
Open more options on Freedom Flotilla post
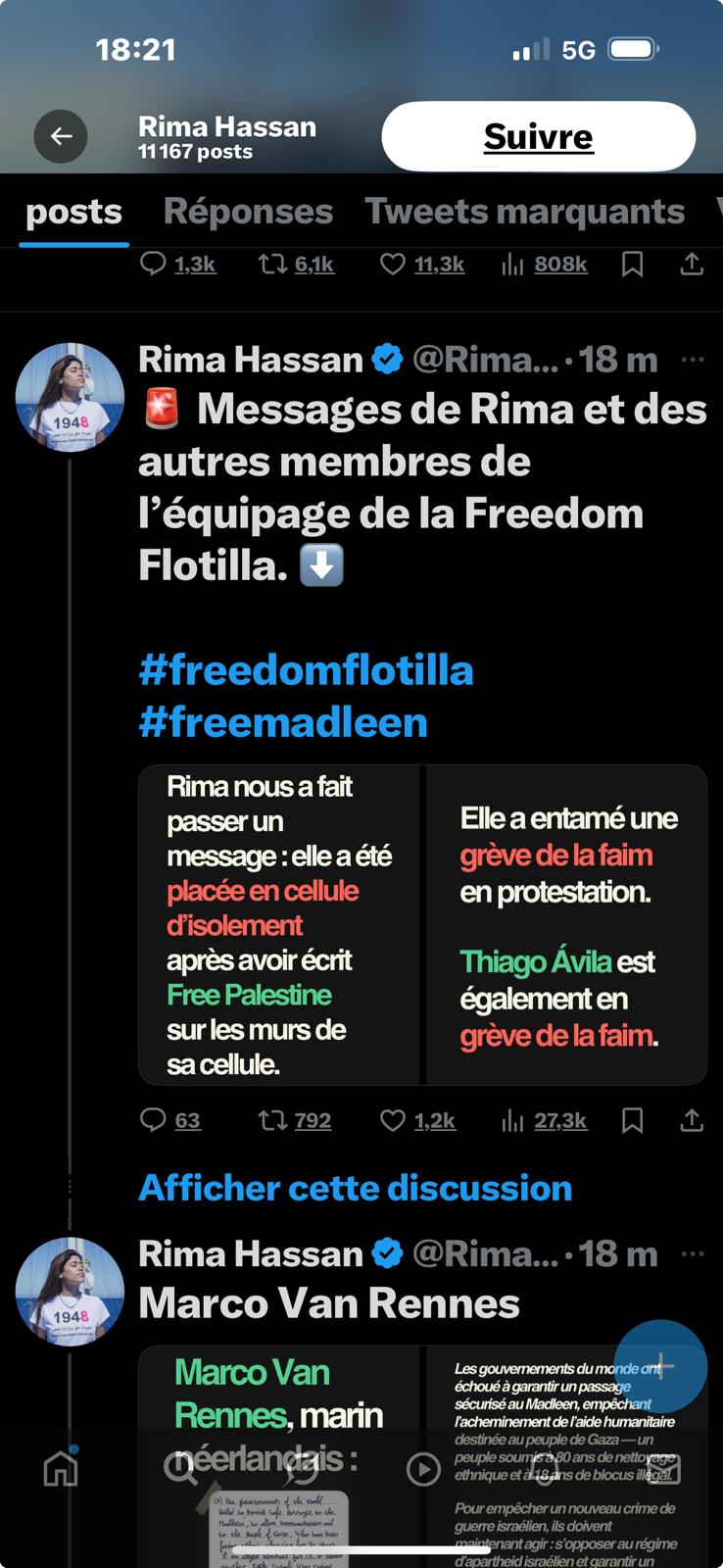(693, 360)
